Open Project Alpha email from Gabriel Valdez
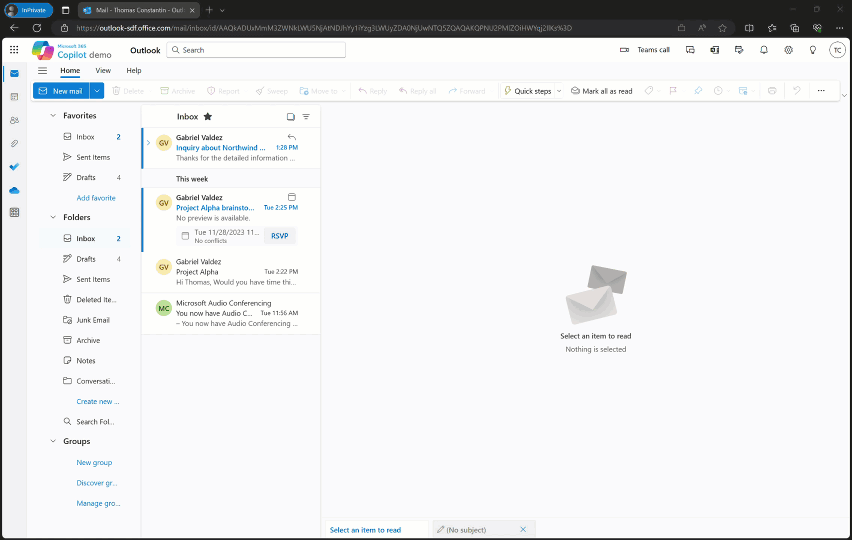The height and width of the screenshot is (540, 852). (231, 272)
